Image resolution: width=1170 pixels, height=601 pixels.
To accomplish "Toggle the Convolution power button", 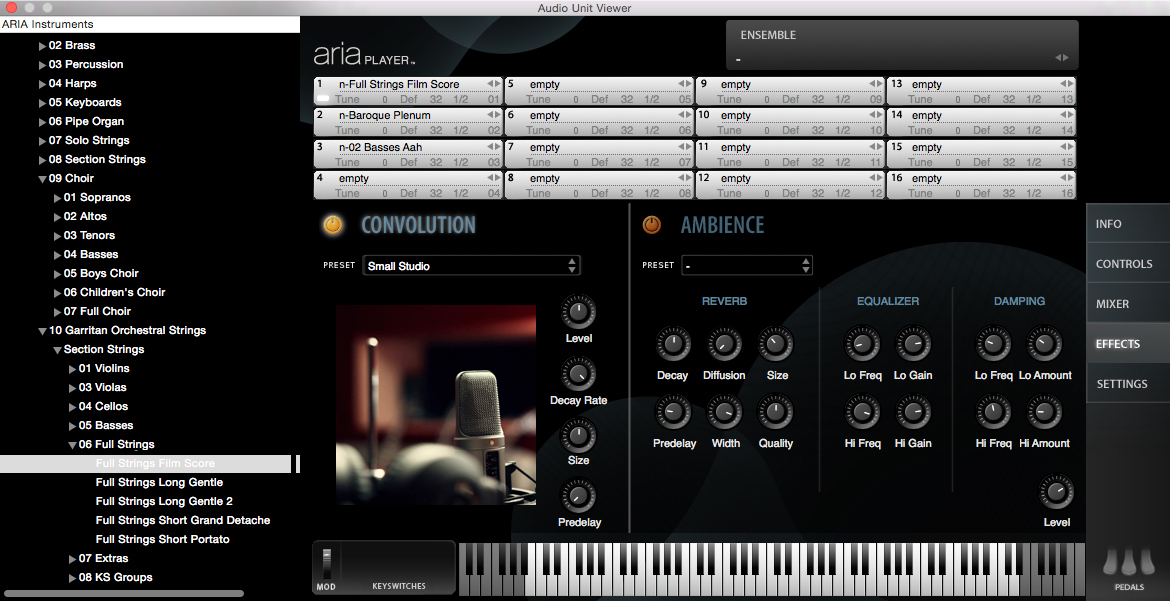I will 333,225.
